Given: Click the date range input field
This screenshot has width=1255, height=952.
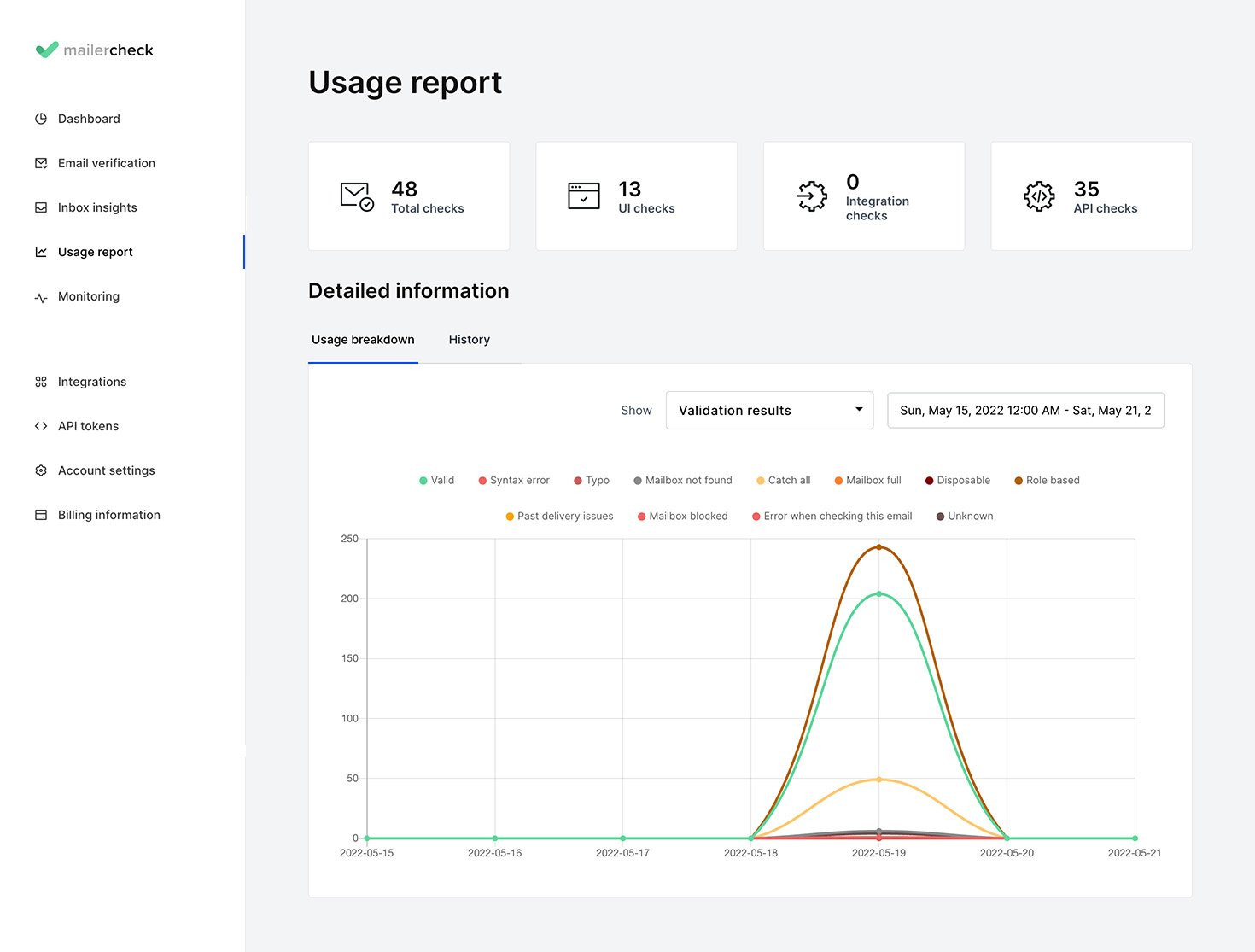Looking at the screenshot, I should (x=1025, y=411).
